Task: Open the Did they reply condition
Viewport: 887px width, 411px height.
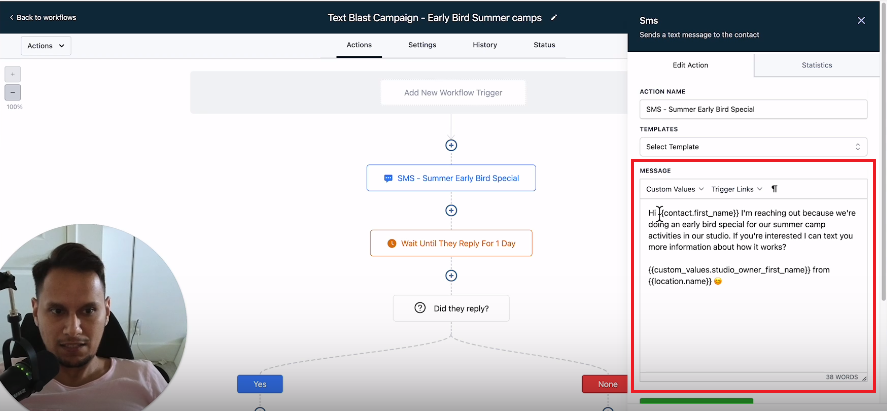Action: click(451, 309)
